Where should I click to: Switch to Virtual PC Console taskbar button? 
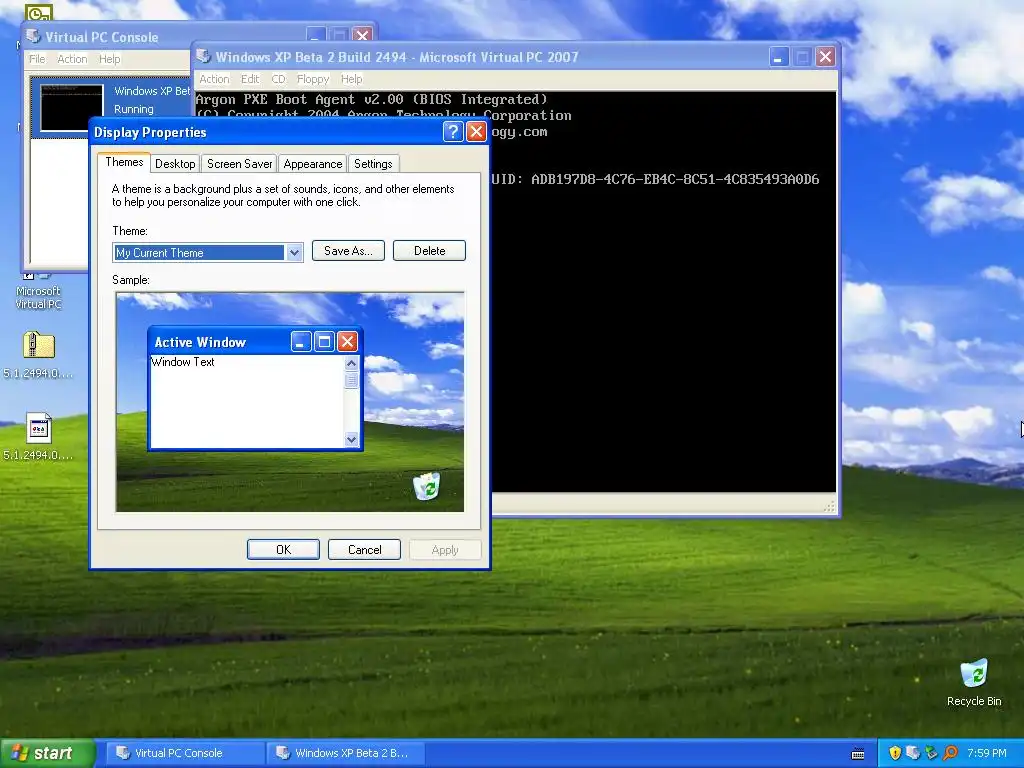coord(184,753)
